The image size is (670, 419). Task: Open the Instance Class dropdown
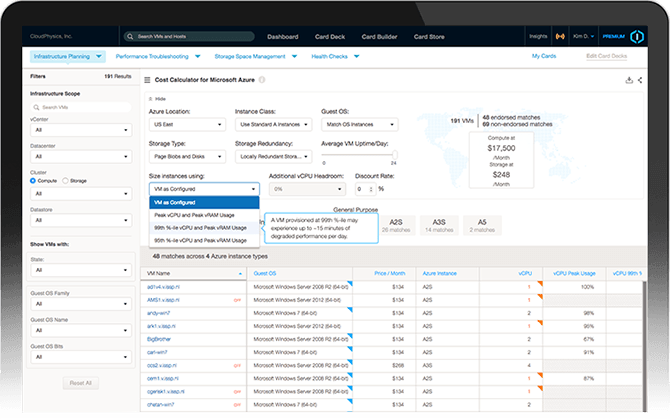tap(273, 124)
